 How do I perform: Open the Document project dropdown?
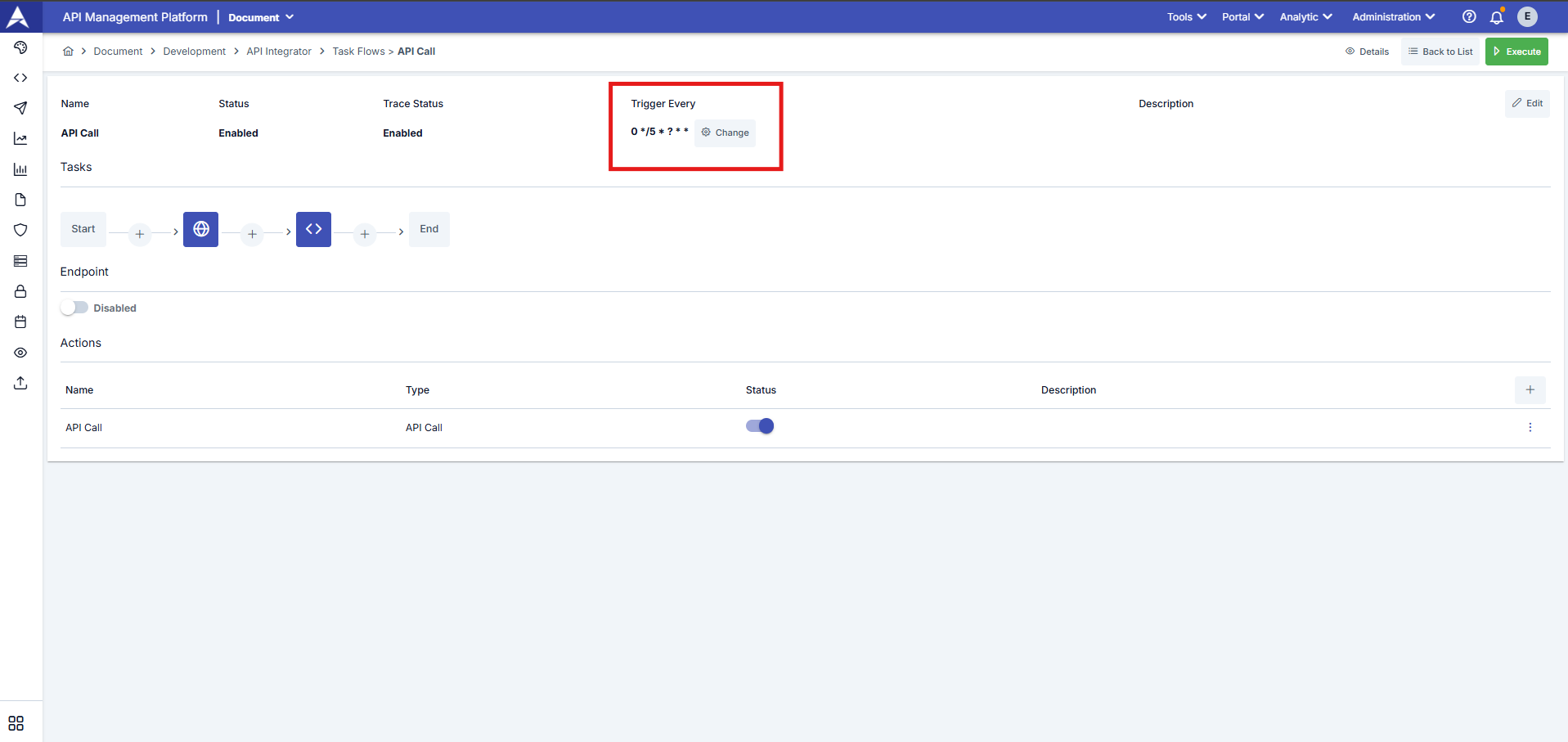261,17
